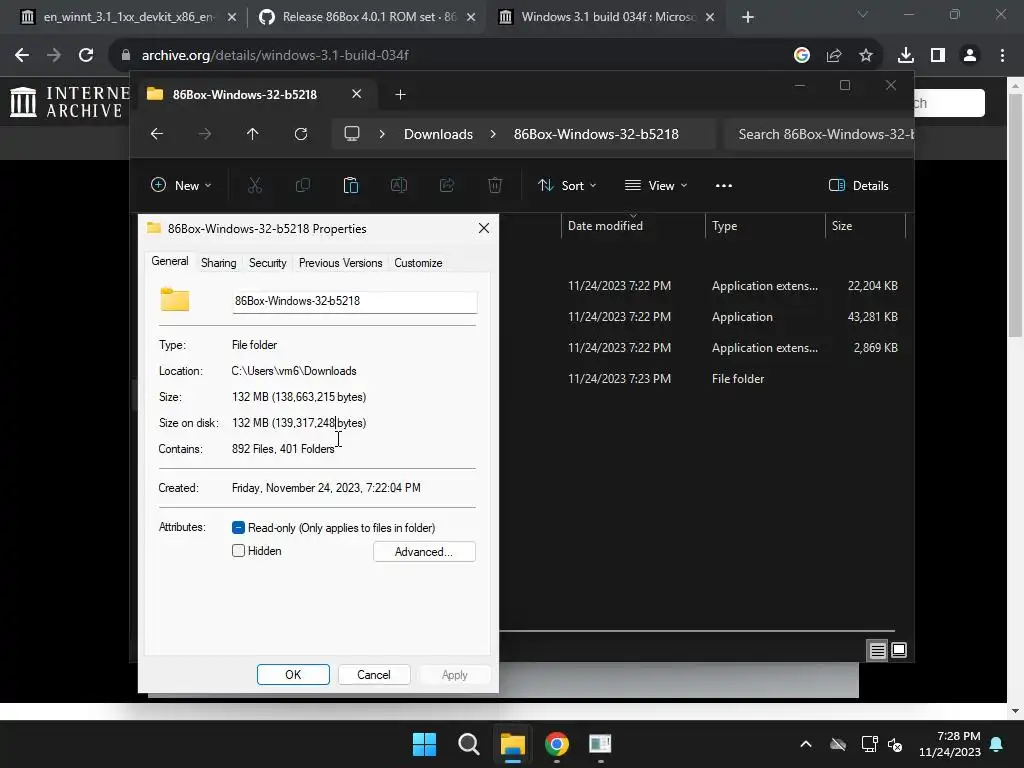
Task: Click the Share icon in Explorer toolbar
Action: 447,185
